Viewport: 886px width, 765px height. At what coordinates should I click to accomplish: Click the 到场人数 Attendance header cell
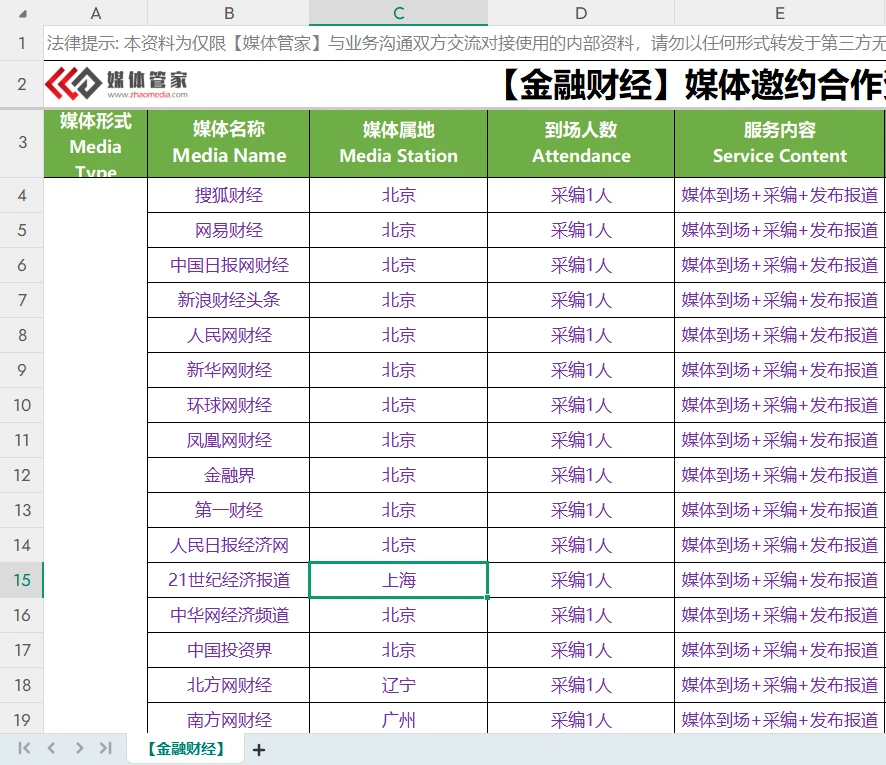581,144
